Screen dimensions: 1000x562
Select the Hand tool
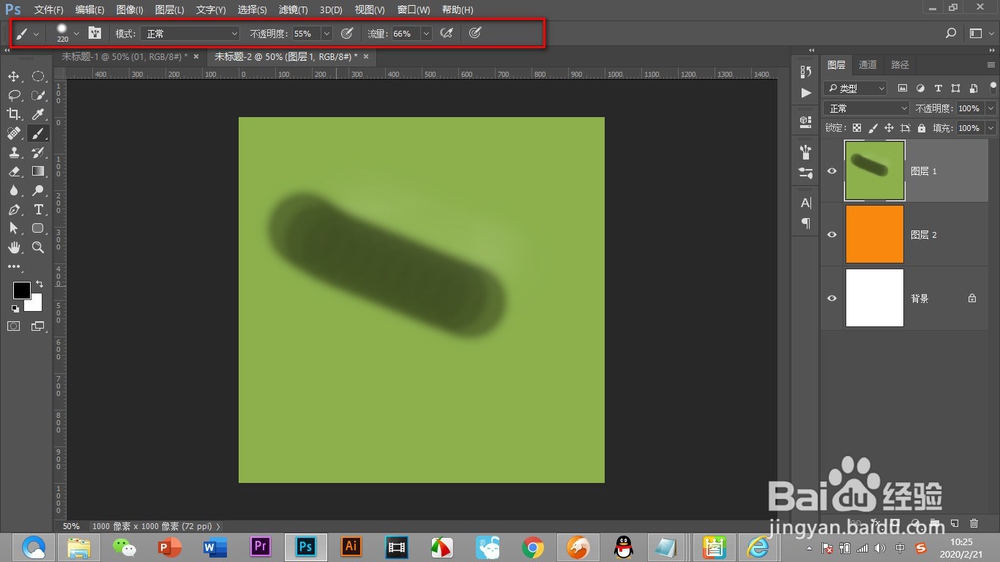[13, 248]
